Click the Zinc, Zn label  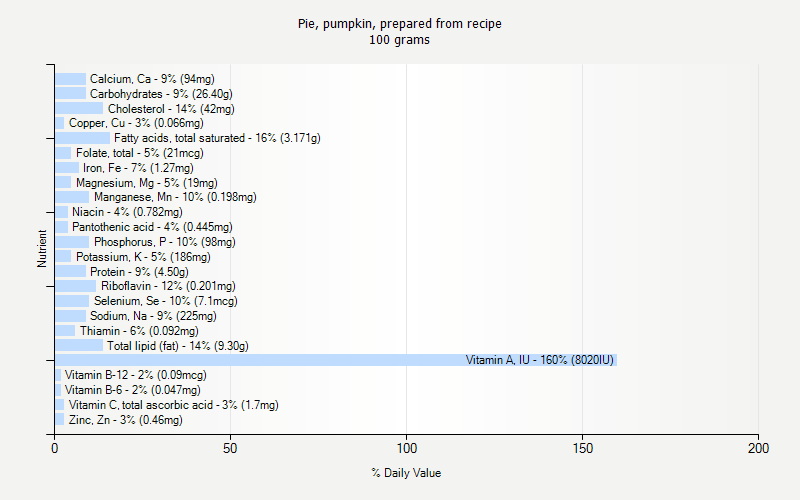click(x=126, y=420)
